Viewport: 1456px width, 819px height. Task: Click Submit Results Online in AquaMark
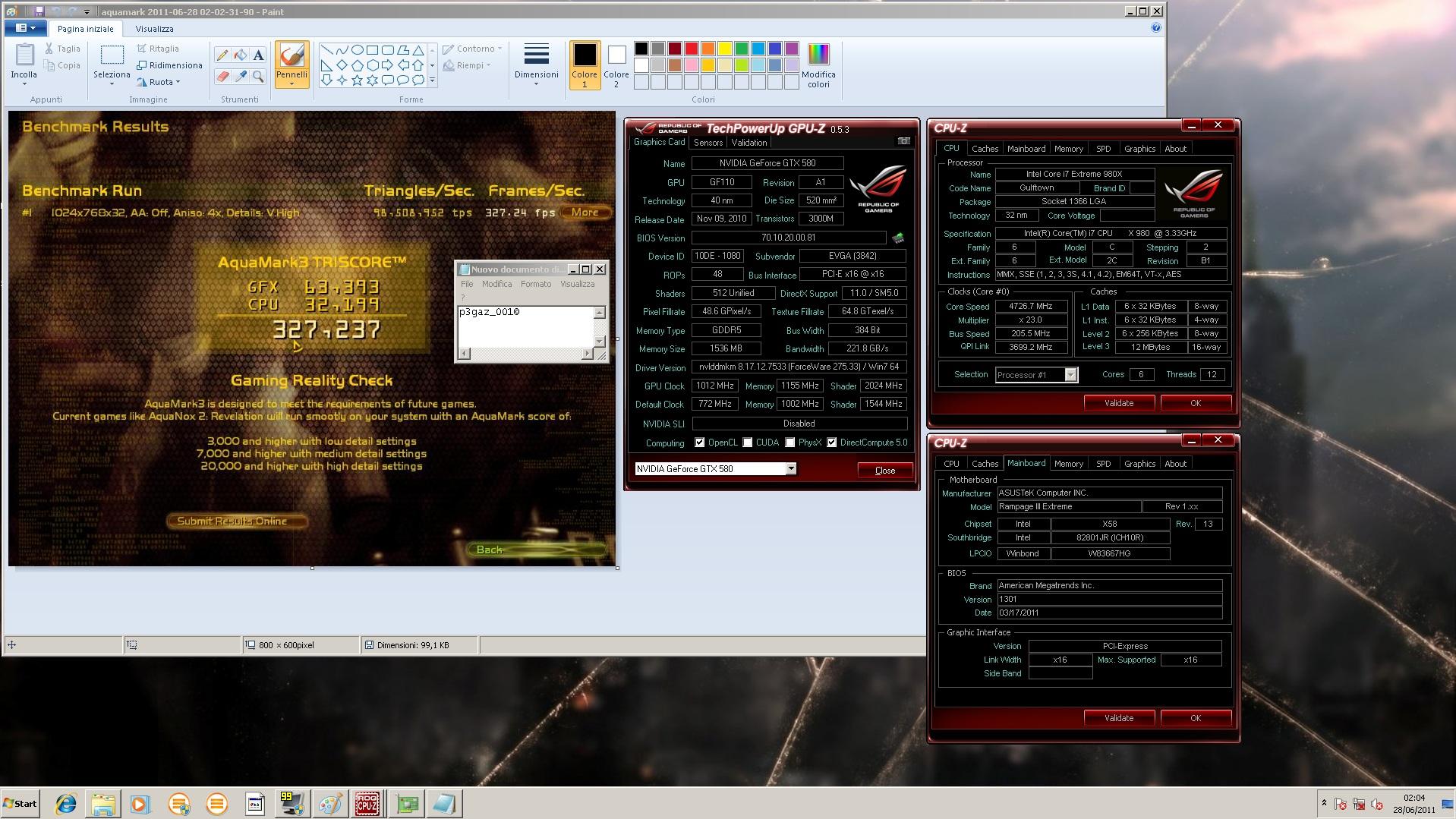237,521
